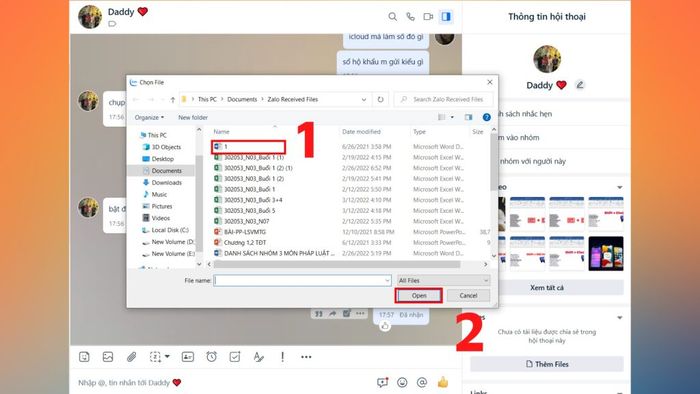Open more chat toolbar options ellipsis
Screen dimensions: 700x394
(306, 357)
